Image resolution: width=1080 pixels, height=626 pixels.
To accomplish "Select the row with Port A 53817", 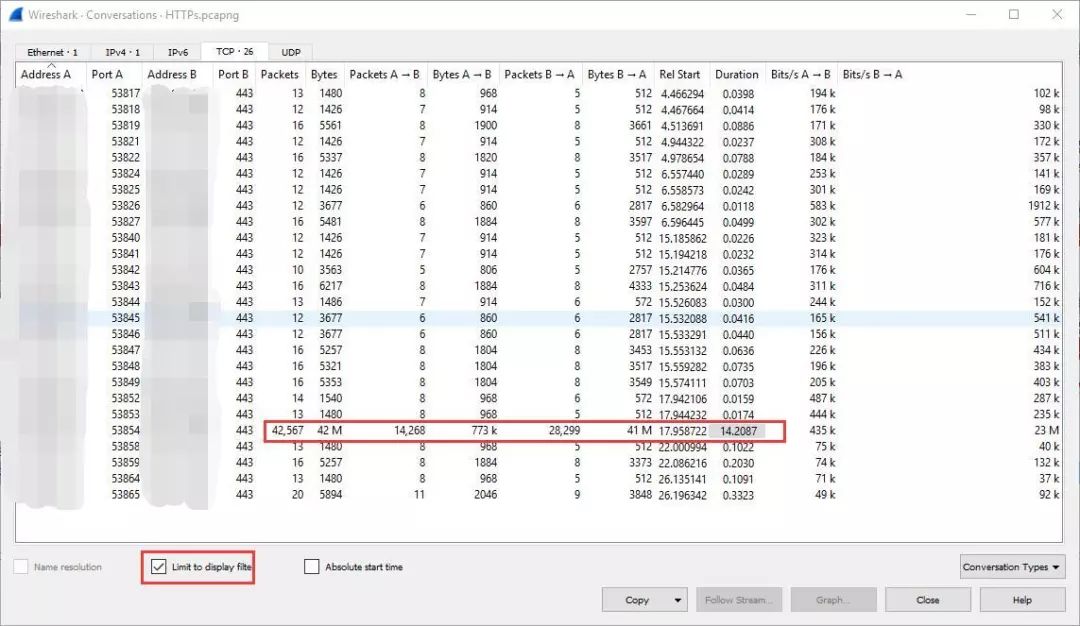I will 539,93.
